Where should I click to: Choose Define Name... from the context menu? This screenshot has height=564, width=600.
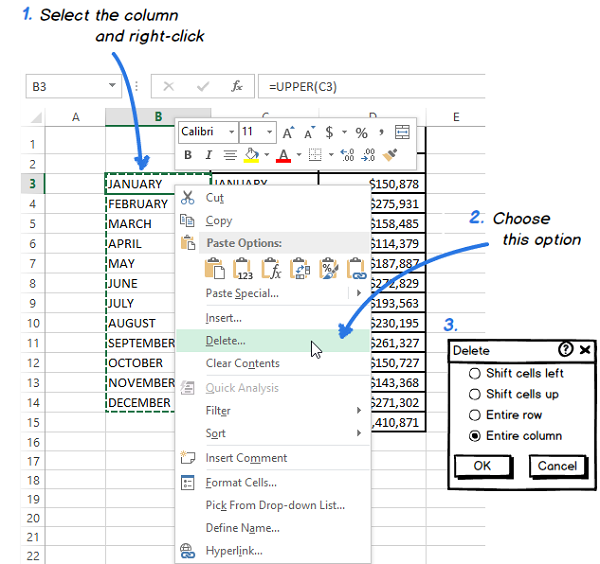(273, 528)
